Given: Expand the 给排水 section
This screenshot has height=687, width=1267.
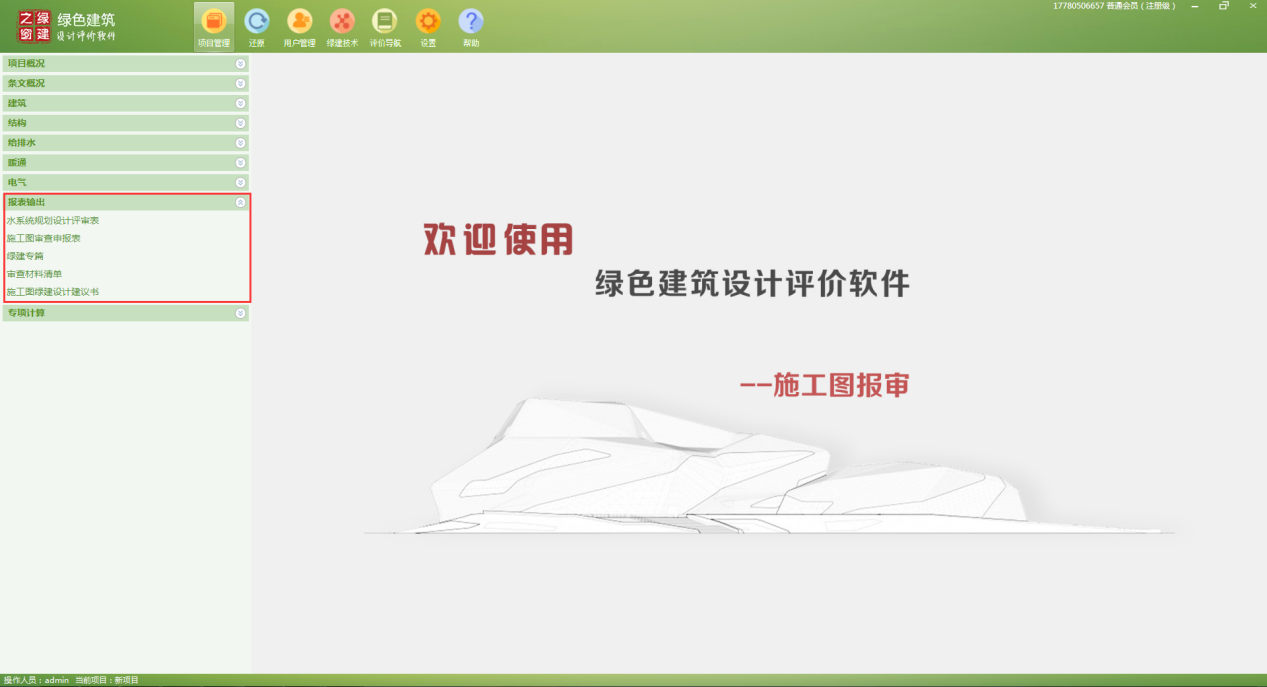Looking at the screenshot, I should (240, 143).
